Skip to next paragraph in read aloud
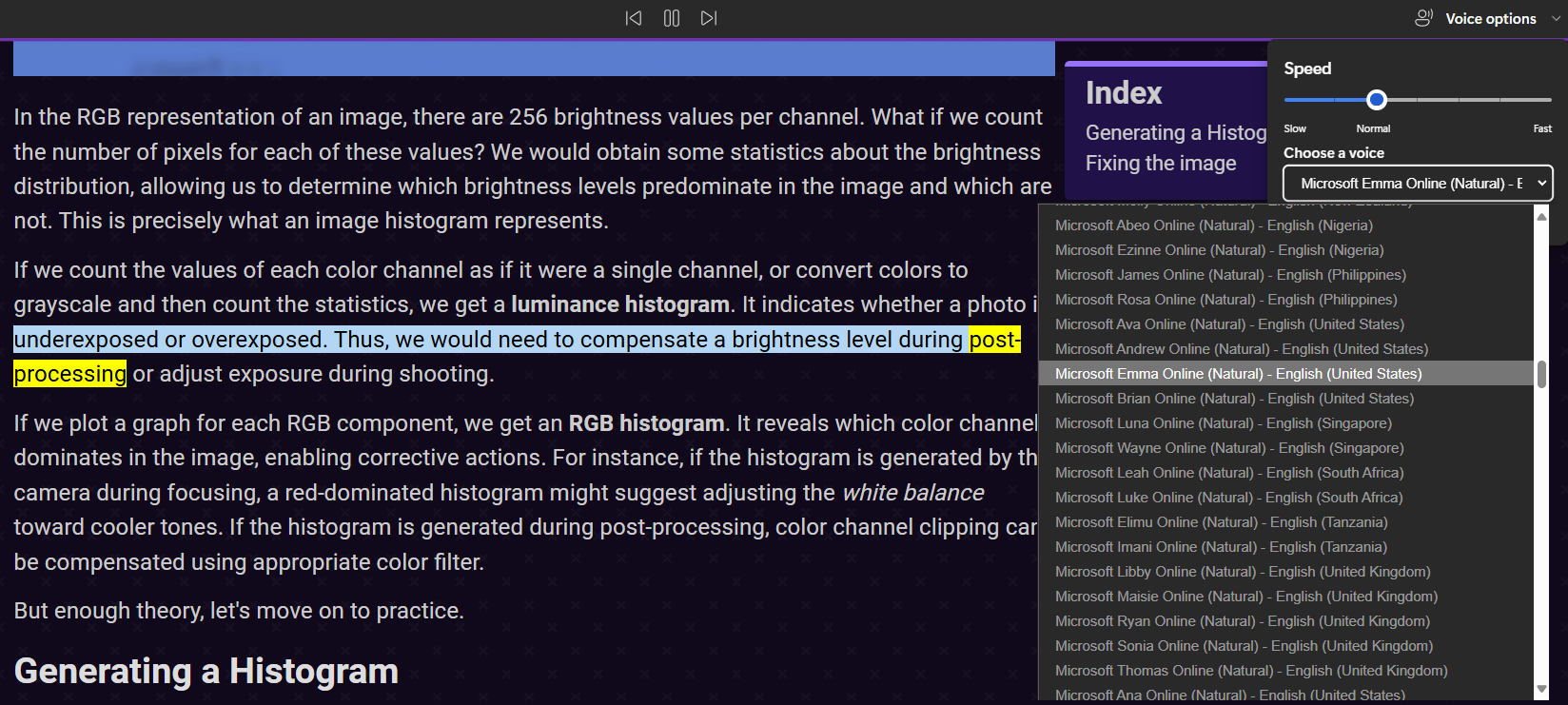Screen dimensions: 1568x705 click(708, 18)
